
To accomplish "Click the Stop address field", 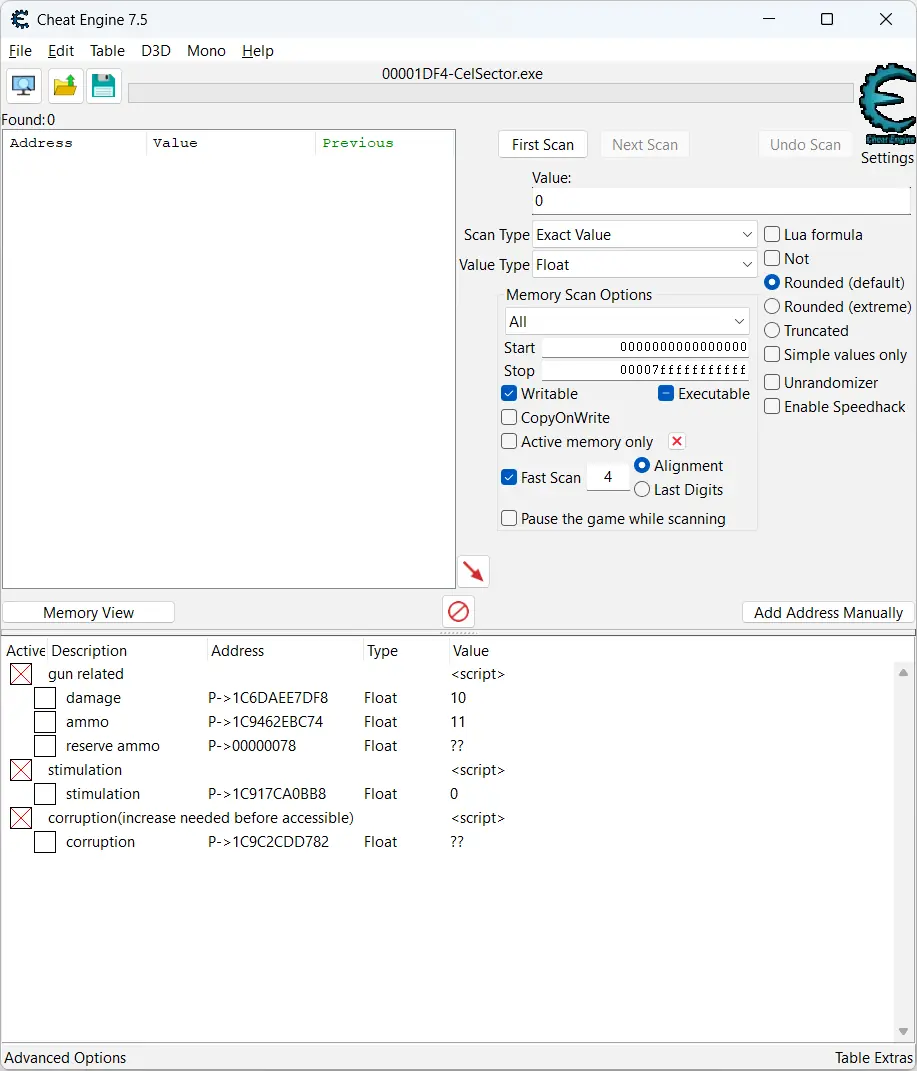I will (645, 370).
